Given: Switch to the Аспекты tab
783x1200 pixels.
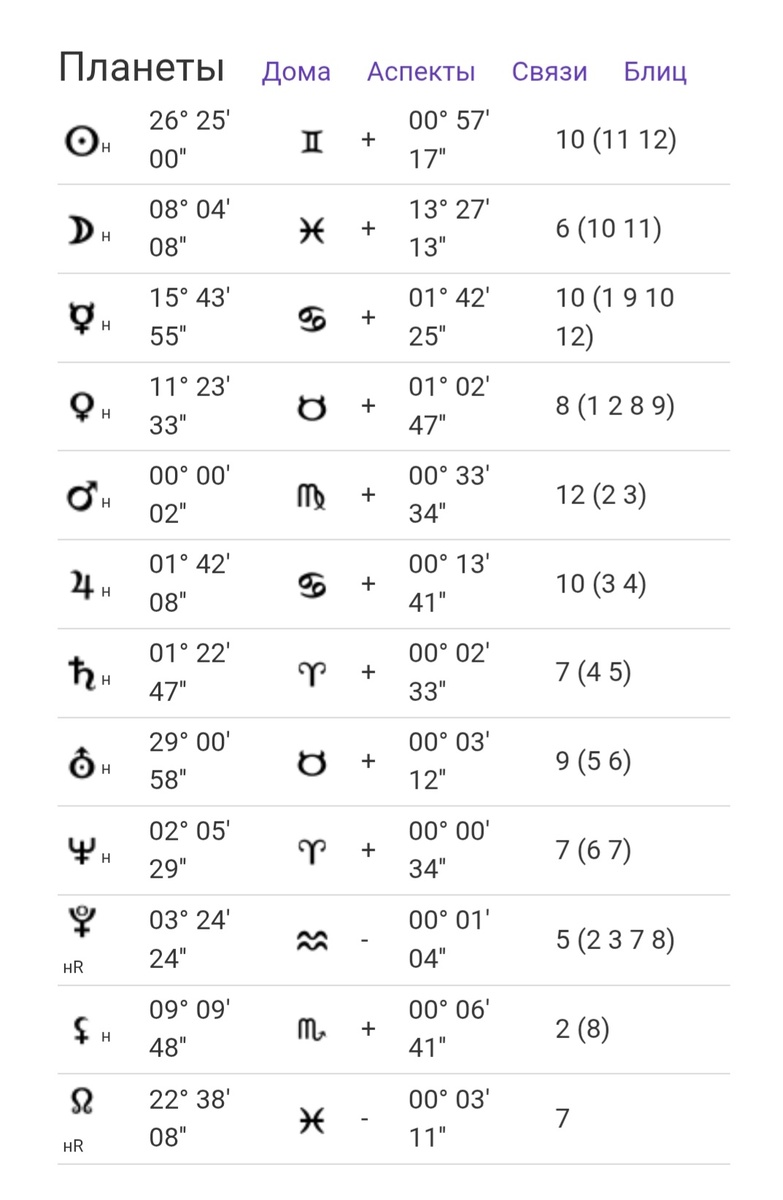Looking at the screenshot, I should (421, 72).
